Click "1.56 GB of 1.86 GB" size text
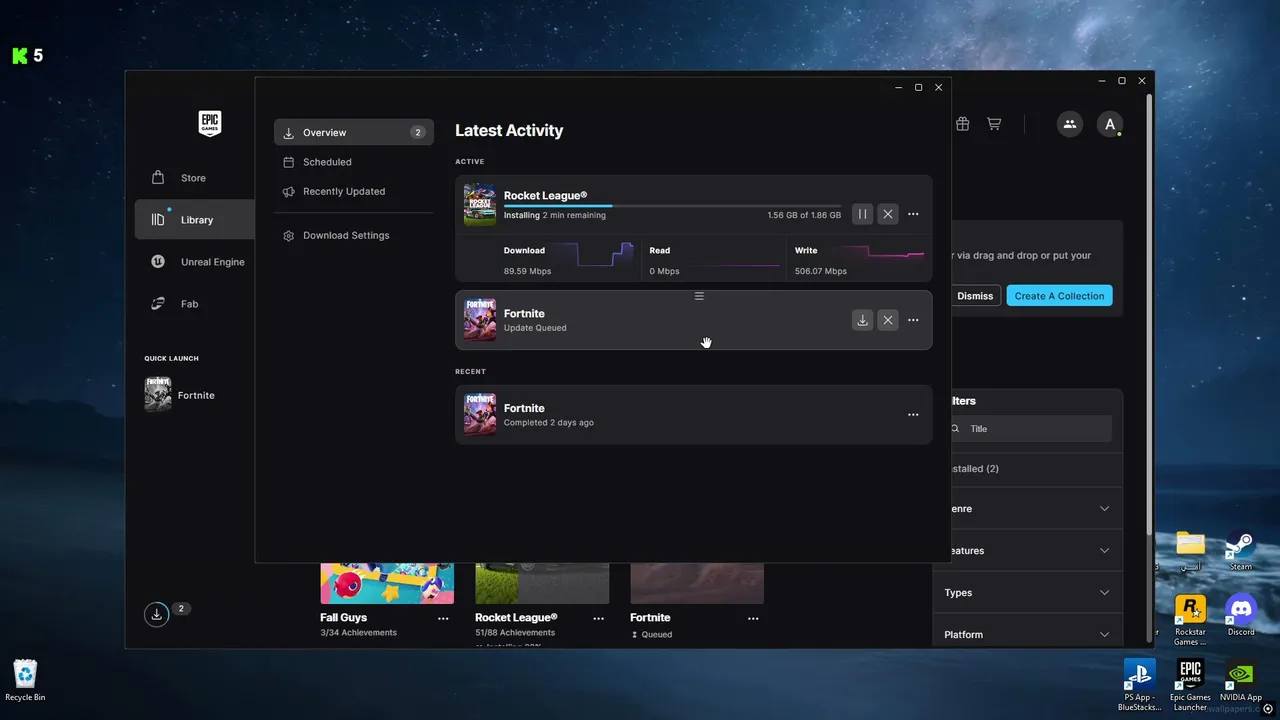Viewport: 1280px width, 720px height. pyautogui.click(x=804, y=215)
